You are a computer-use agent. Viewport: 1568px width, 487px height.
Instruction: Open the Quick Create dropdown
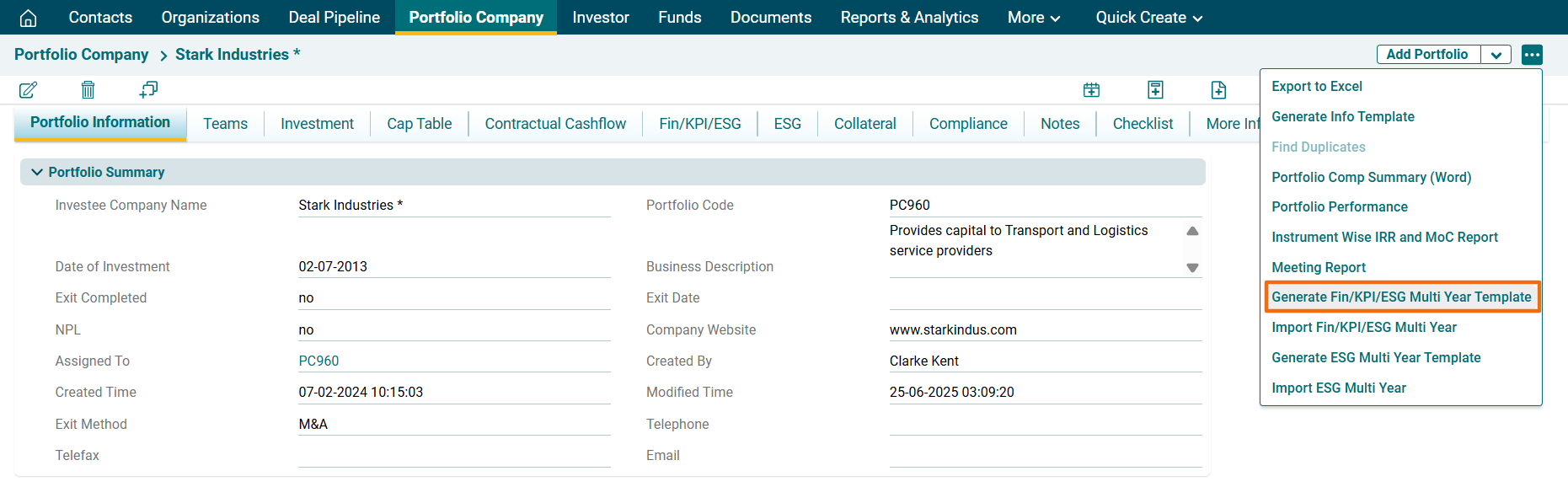coord(1148,18)
